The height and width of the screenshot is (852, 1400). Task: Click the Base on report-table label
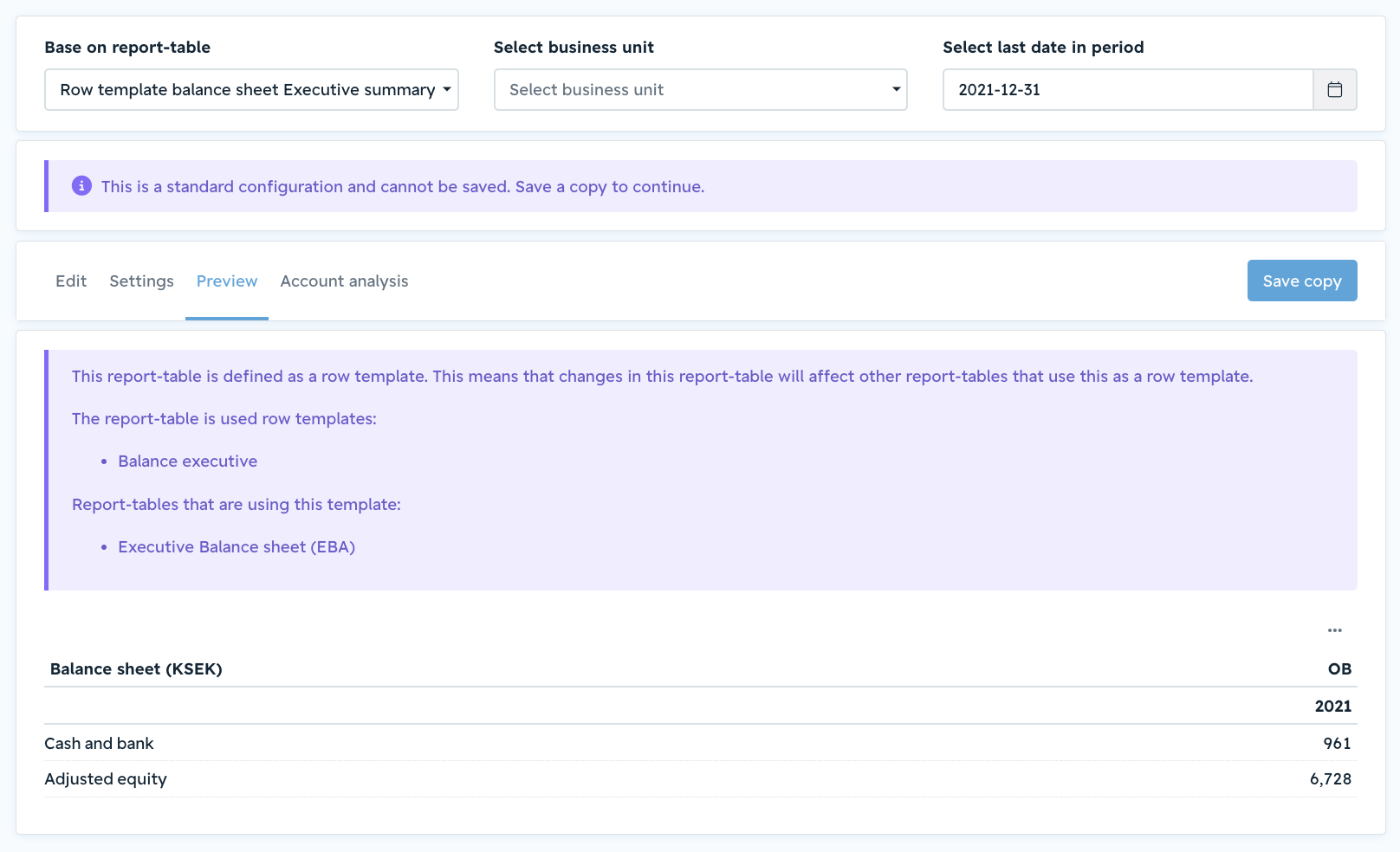(127, 48)
